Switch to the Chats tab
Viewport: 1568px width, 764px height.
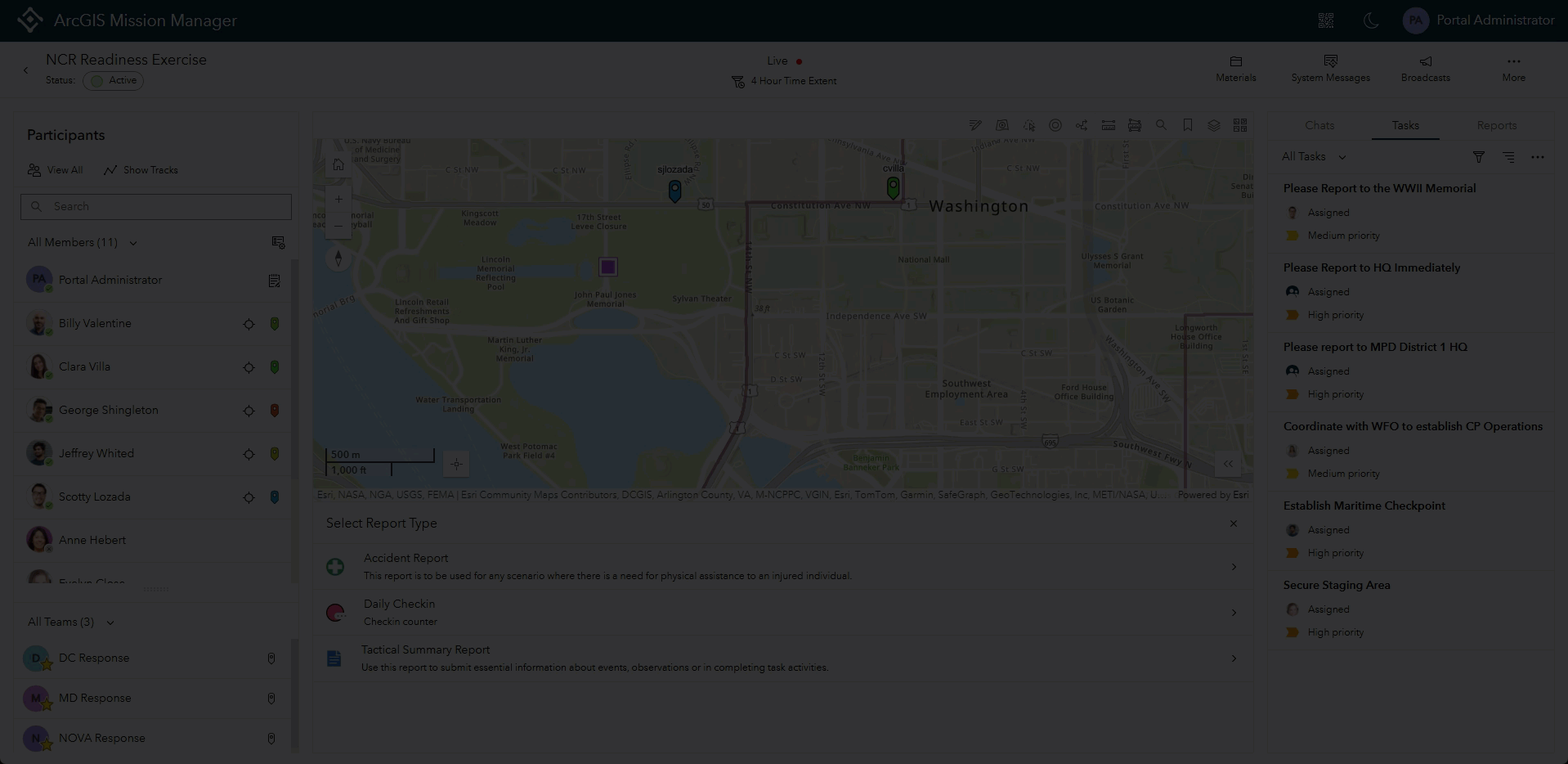coord(1319,125)
